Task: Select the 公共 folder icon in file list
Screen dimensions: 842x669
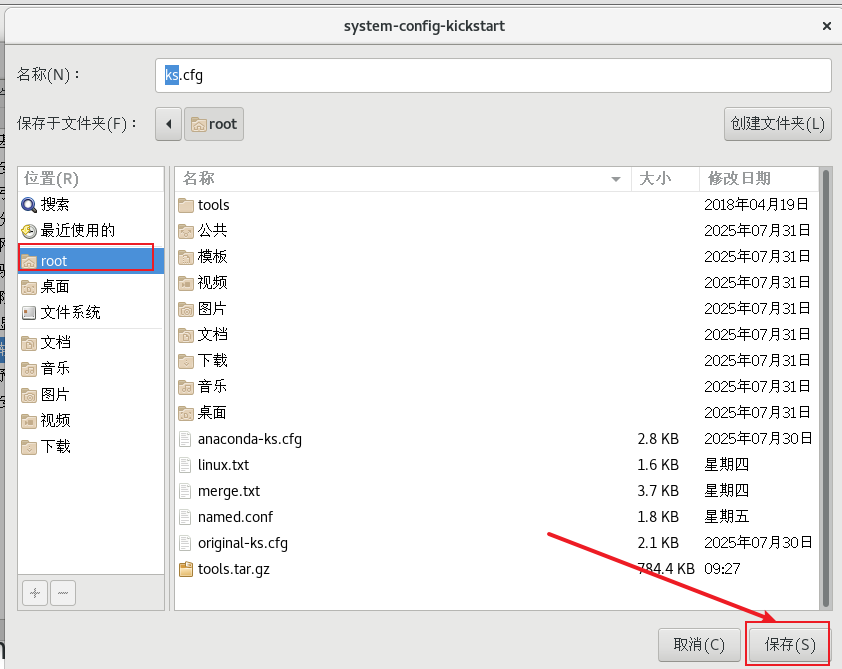Action: pyautogui.click(x=186, y=231)
